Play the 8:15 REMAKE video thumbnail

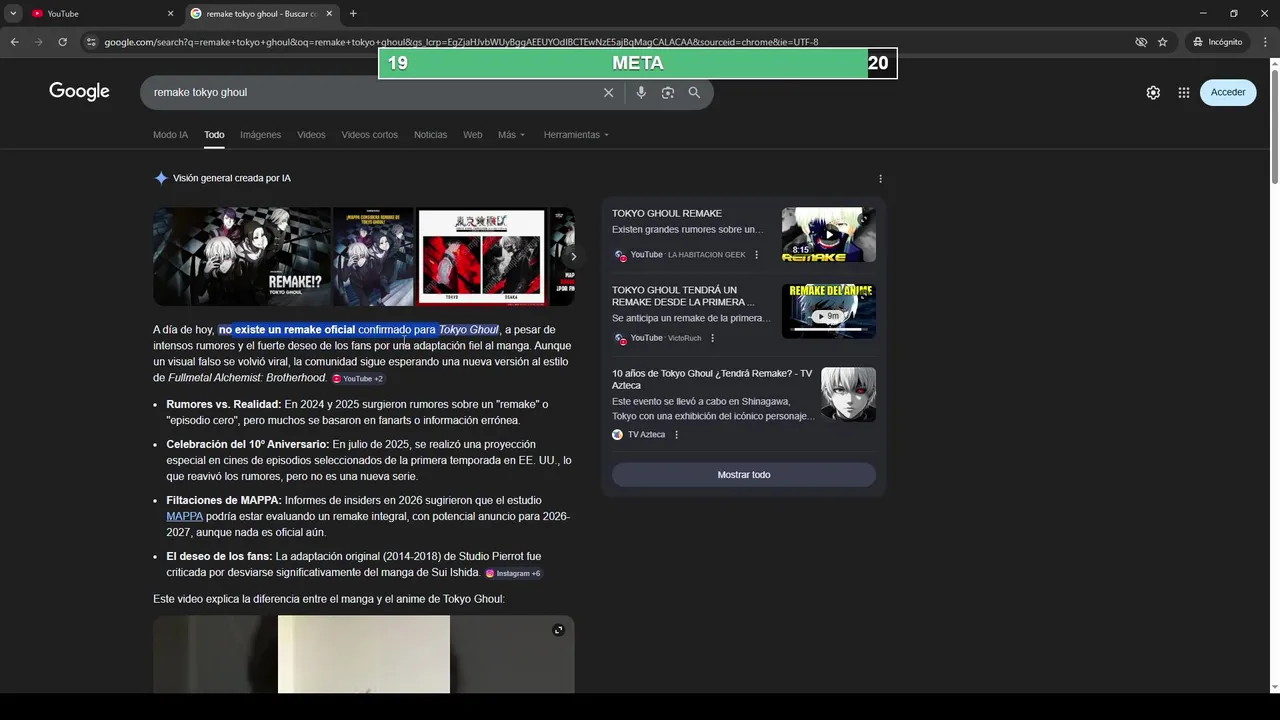tap(828, 235)
